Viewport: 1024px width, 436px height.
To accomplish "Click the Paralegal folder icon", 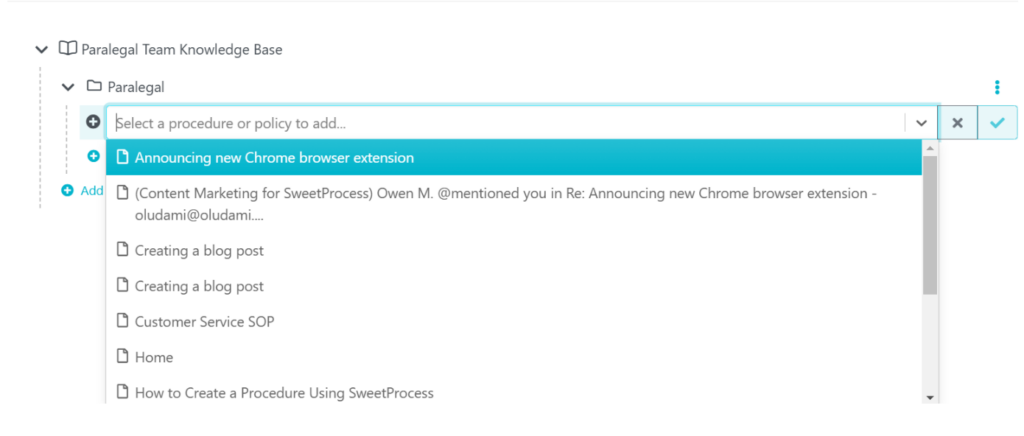I will tap(95, 86).
